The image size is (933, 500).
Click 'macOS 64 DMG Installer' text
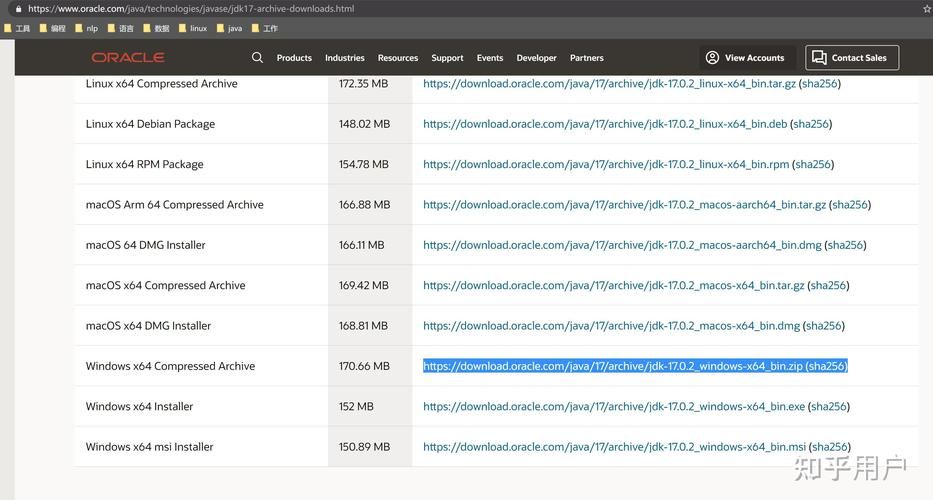click(x=145, y=245)
